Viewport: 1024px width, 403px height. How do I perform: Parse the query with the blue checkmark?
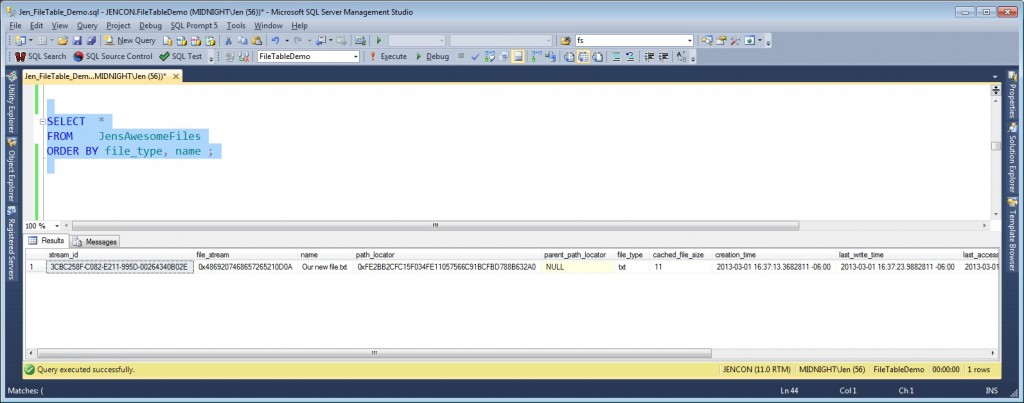pos(475,57)
